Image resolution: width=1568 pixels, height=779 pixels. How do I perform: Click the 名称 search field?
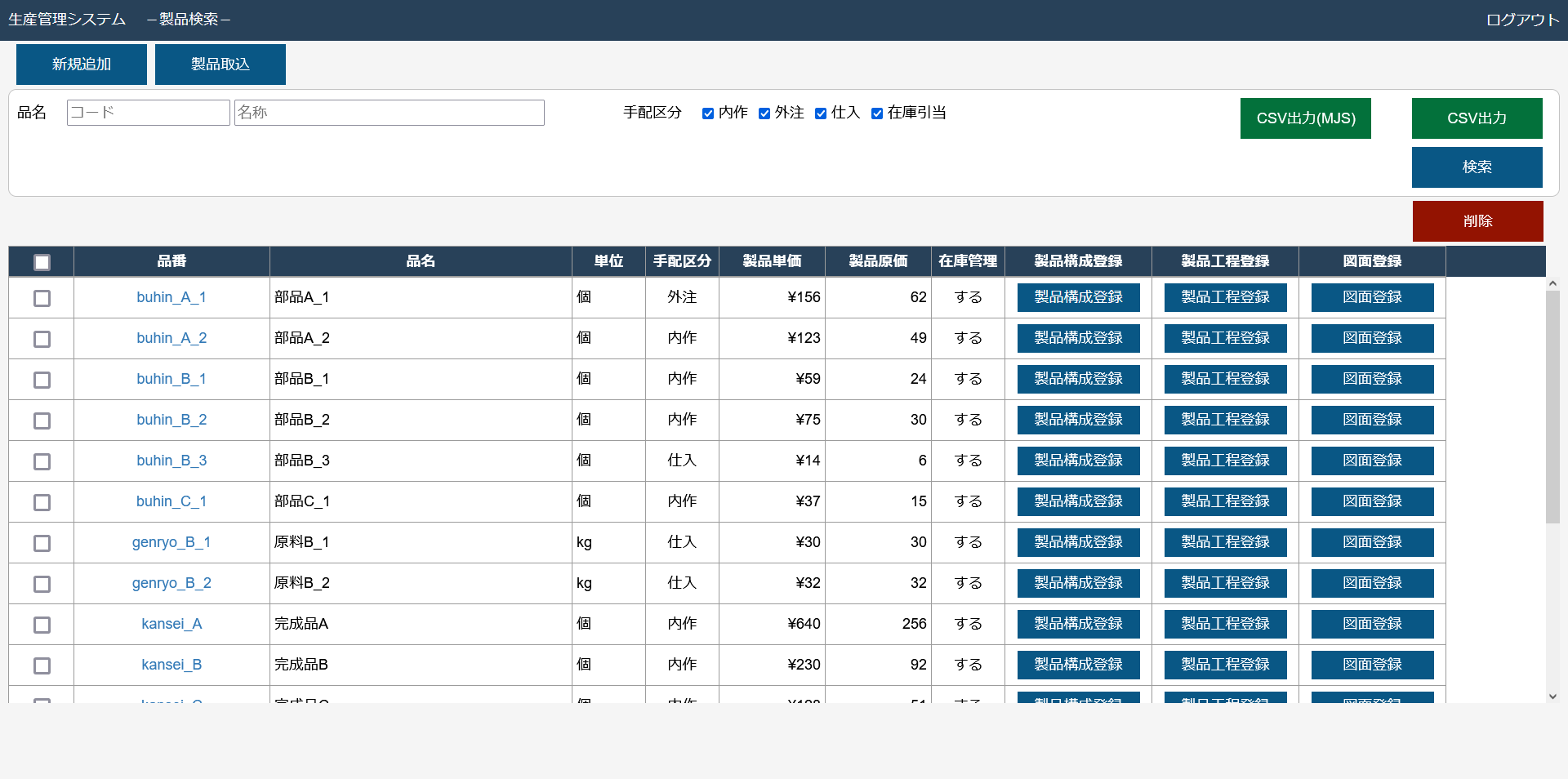[x=389, y=113]
